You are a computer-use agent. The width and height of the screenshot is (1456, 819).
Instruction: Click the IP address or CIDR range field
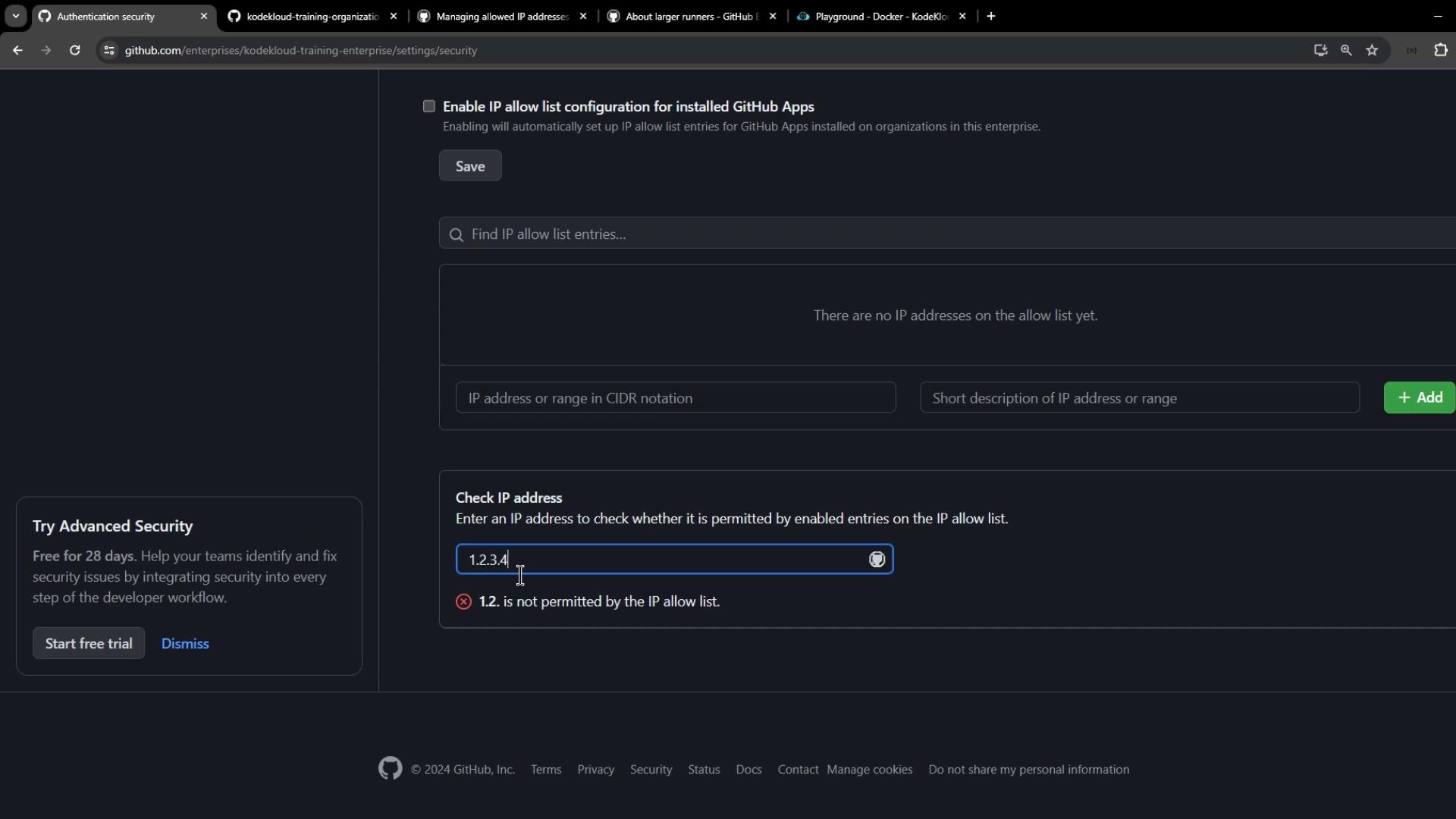tap(675, 397)
